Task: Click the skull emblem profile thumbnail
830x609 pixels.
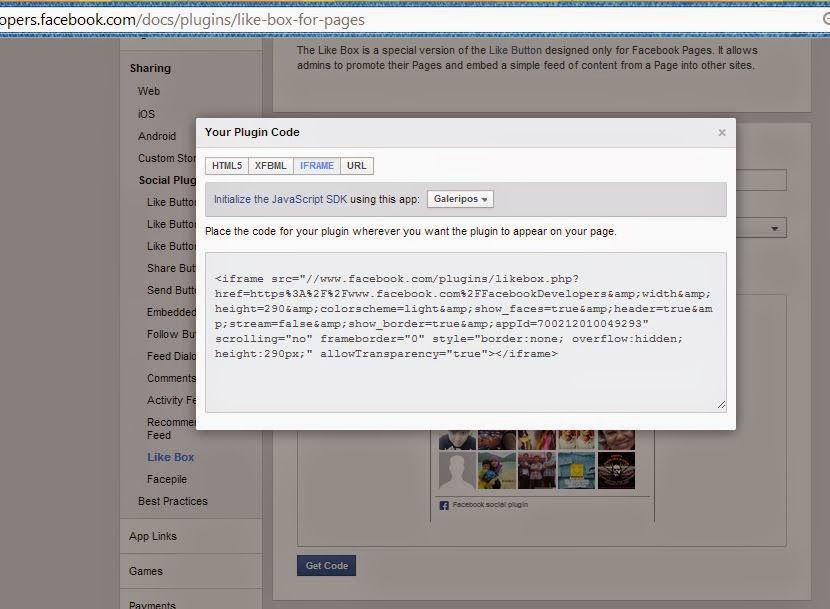Action: (x=616, y=470)
